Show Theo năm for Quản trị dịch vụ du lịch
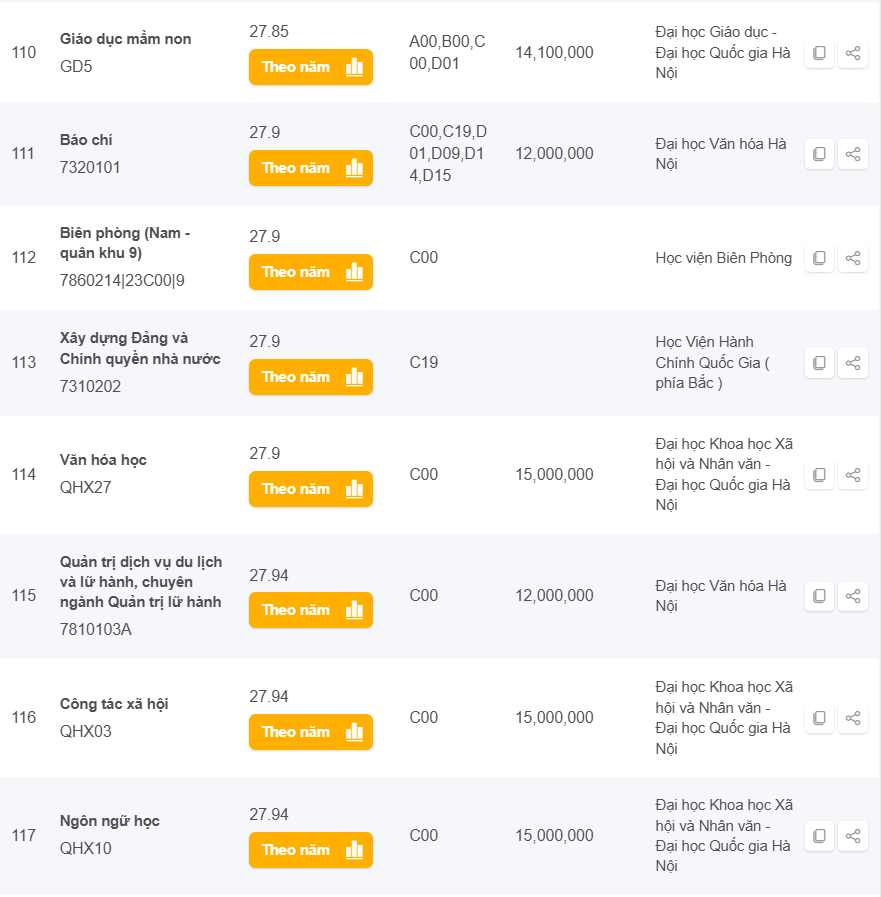 310,610
